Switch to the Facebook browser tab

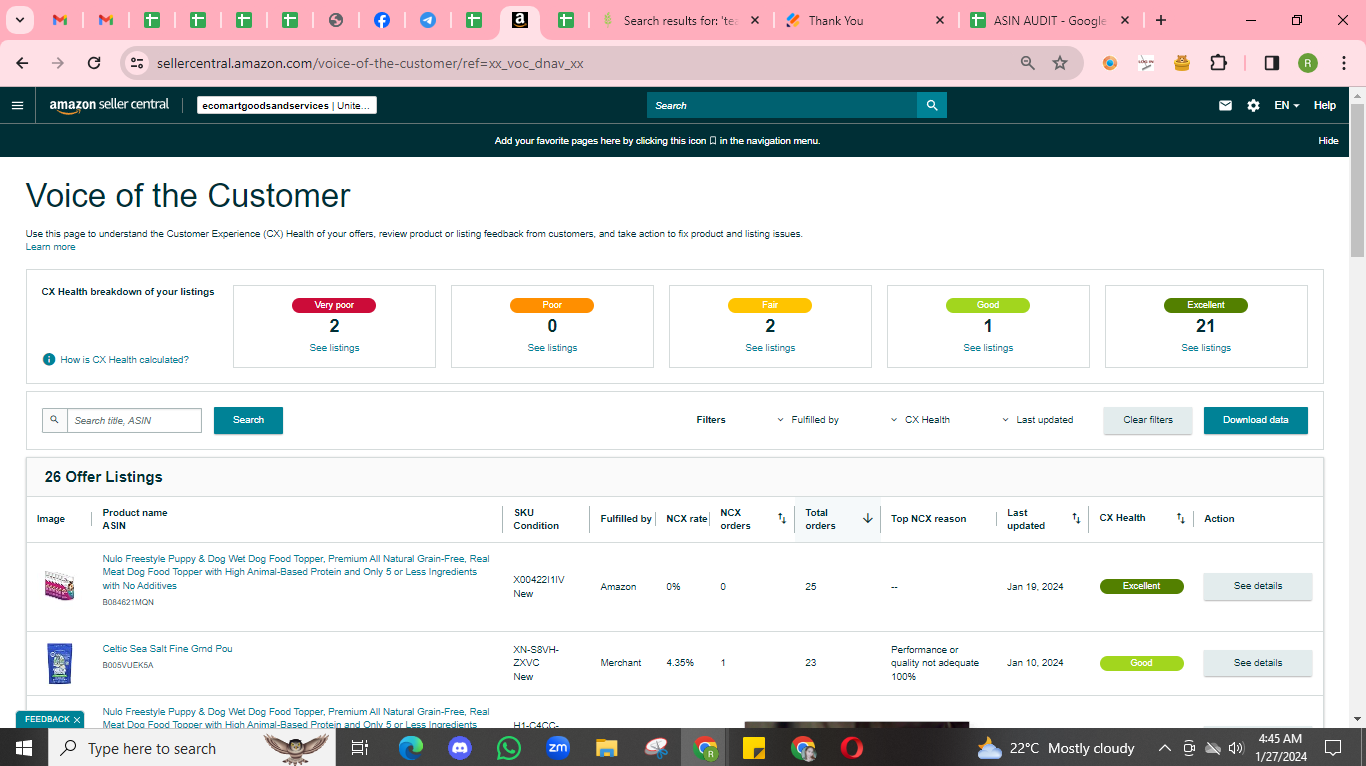[381, 20]
